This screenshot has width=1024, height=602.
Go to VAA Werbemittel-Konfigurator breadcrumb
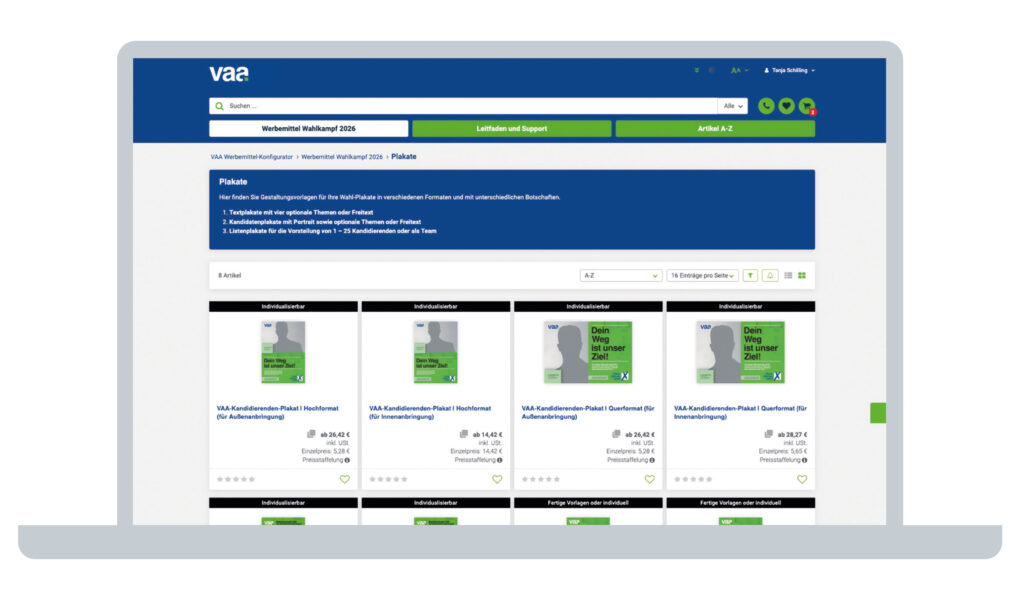(251, 157)
